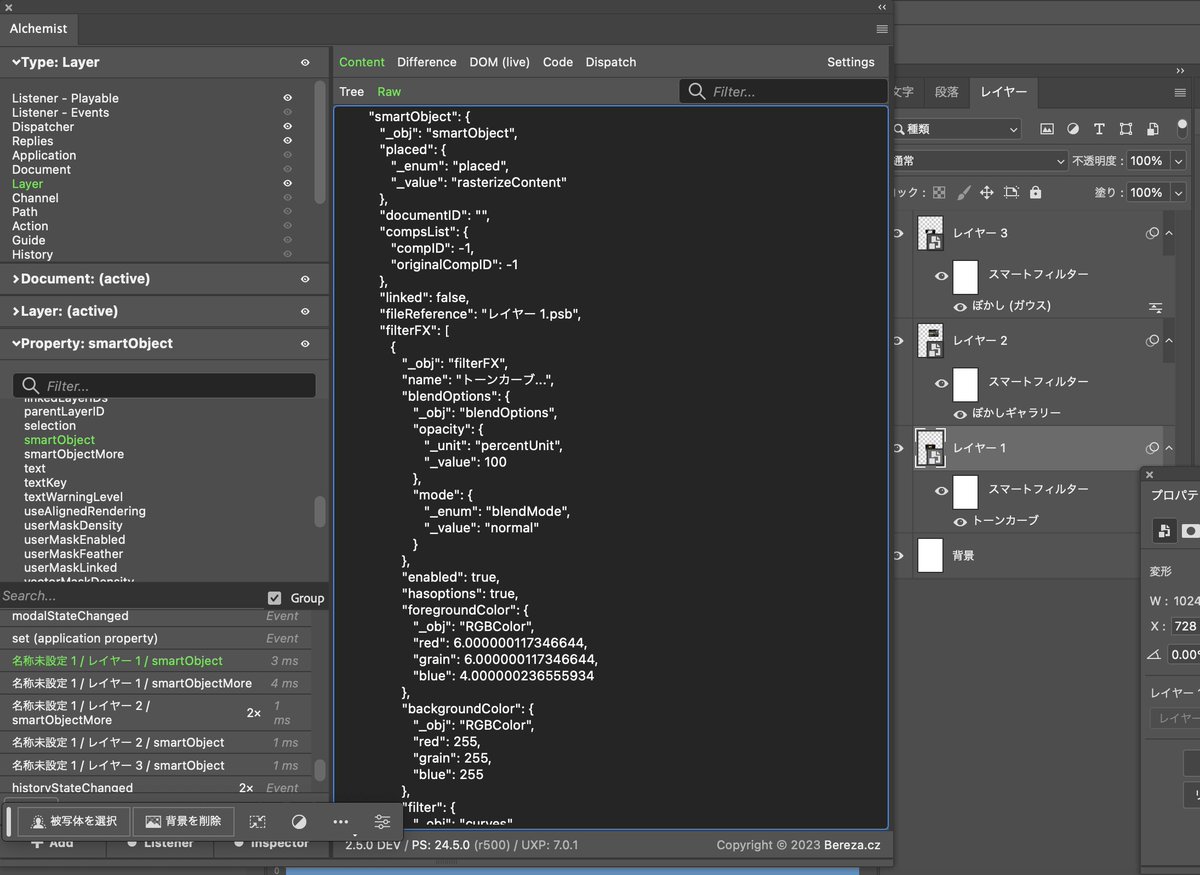Click the lock all padlock icon
This screenshot has width=1200, height=875.
[x=1035, y=192]
